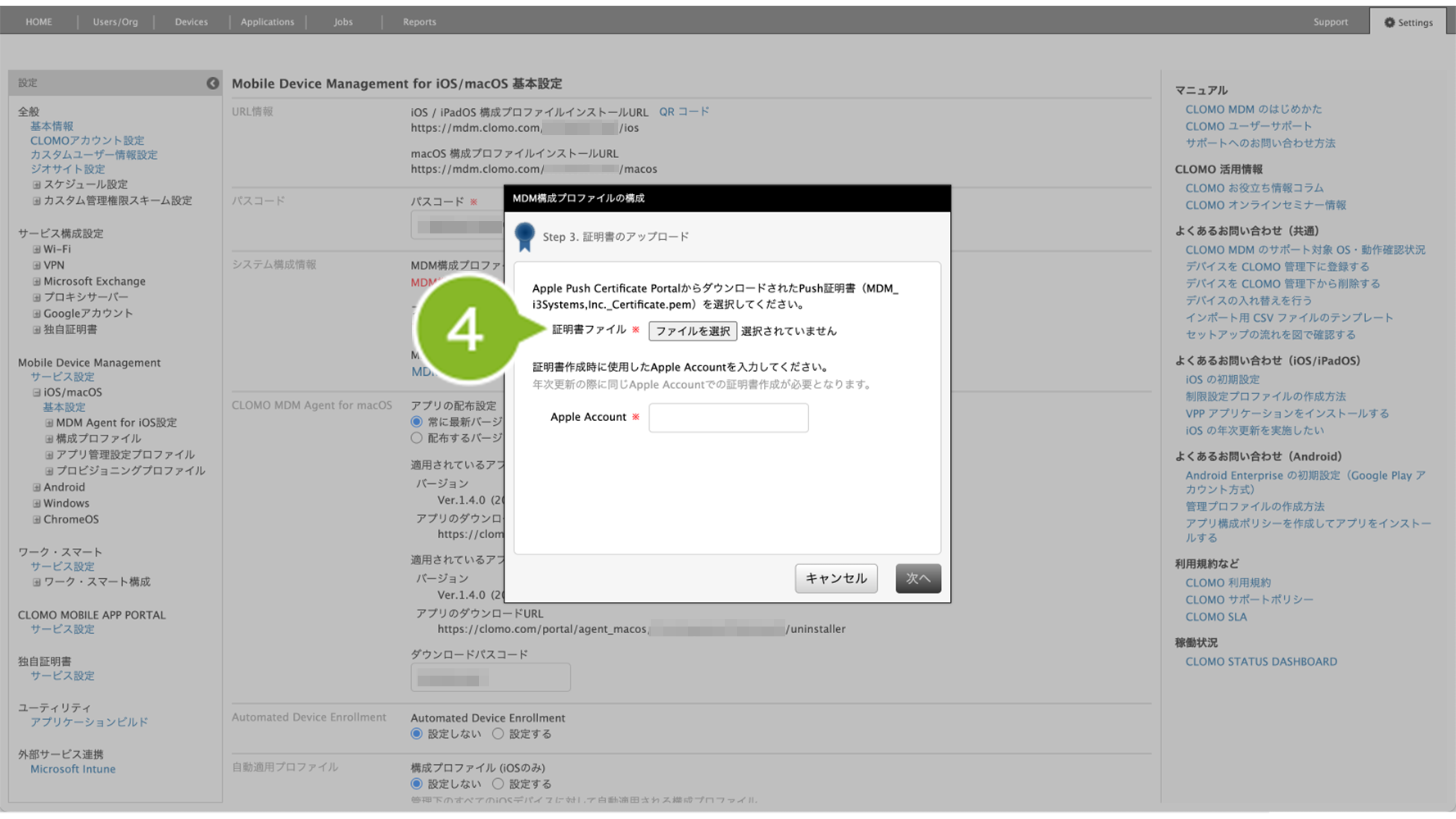Expand アプリ管理設定プロファイル tree node
The image size is (1456, 819).
tap(49, 455)
